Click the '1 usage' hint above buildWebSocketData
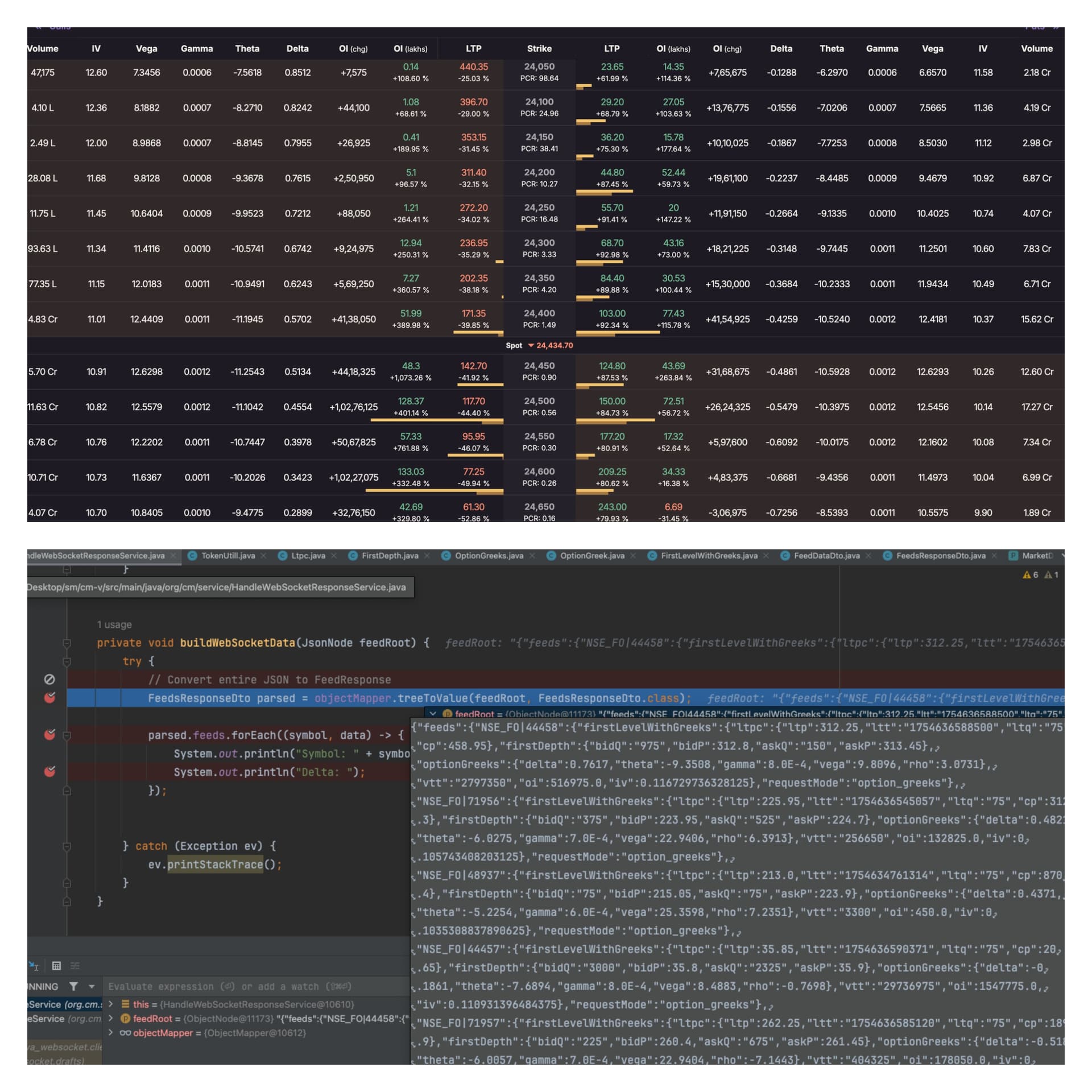 coord(114,624)
